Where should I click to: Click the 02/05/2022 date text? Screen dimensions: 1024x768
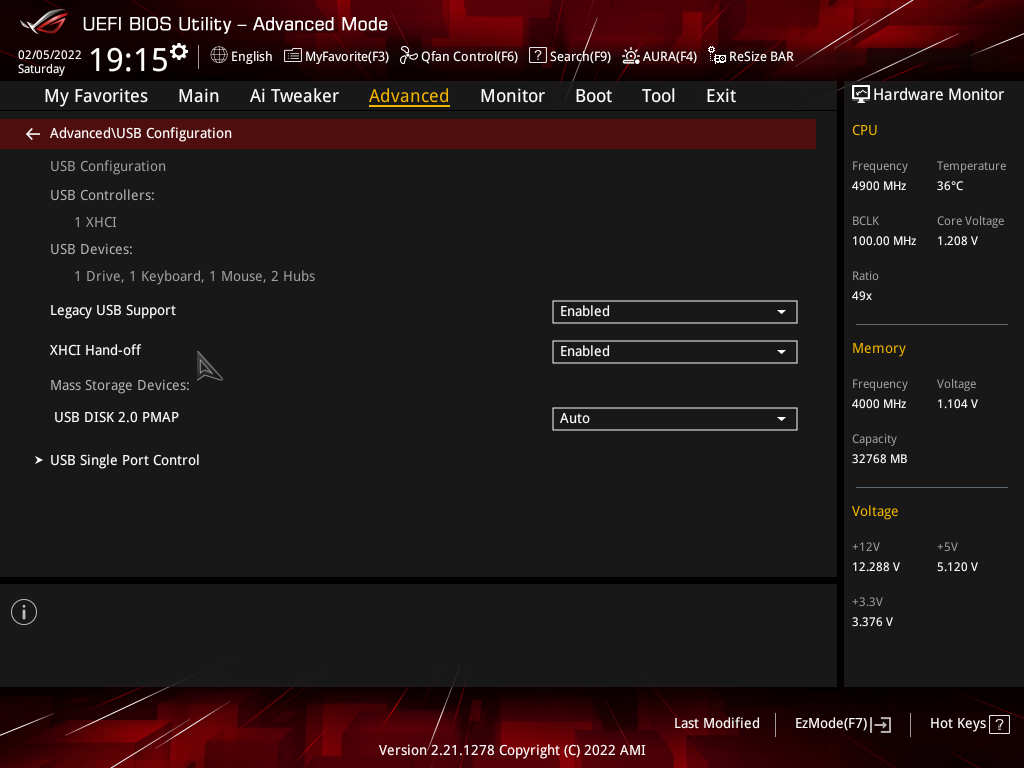tap(50, 55)
